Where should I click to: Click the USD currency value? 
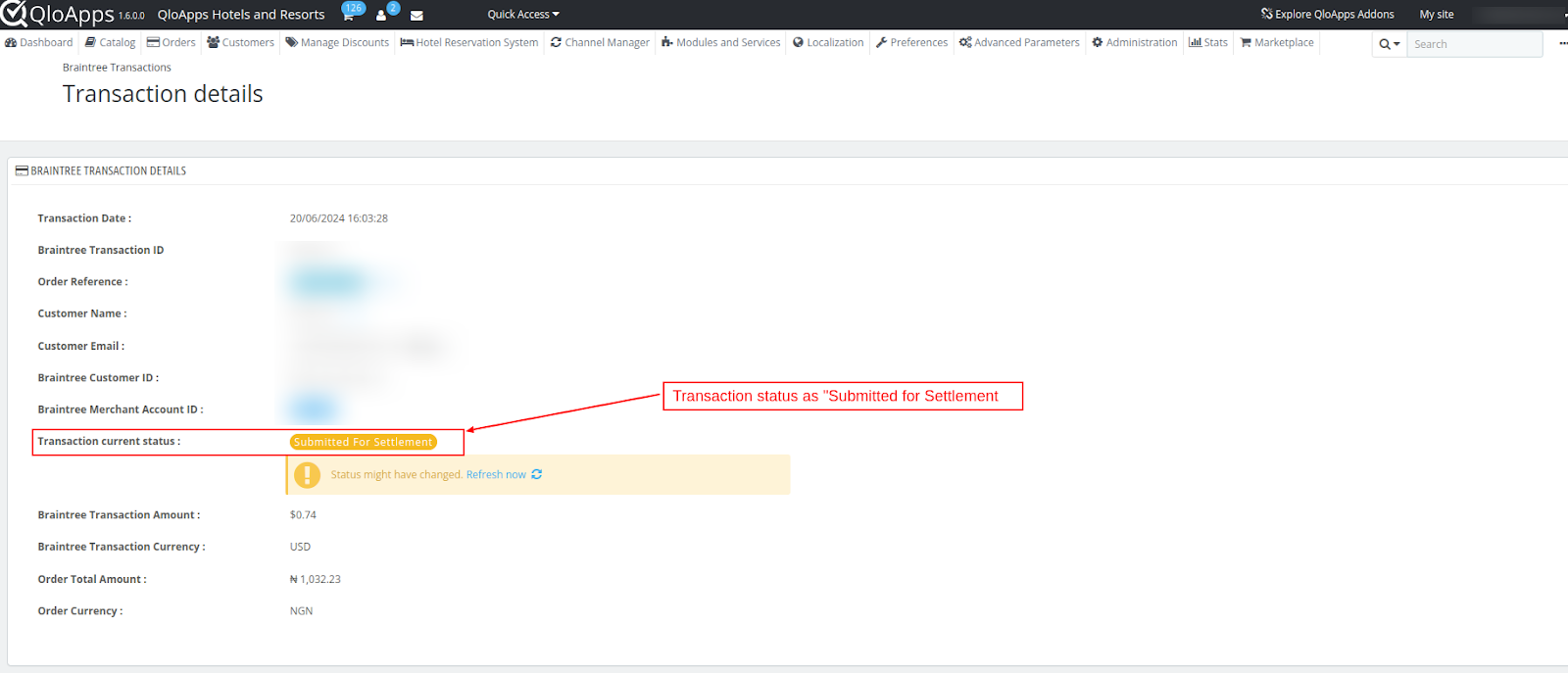300,548
